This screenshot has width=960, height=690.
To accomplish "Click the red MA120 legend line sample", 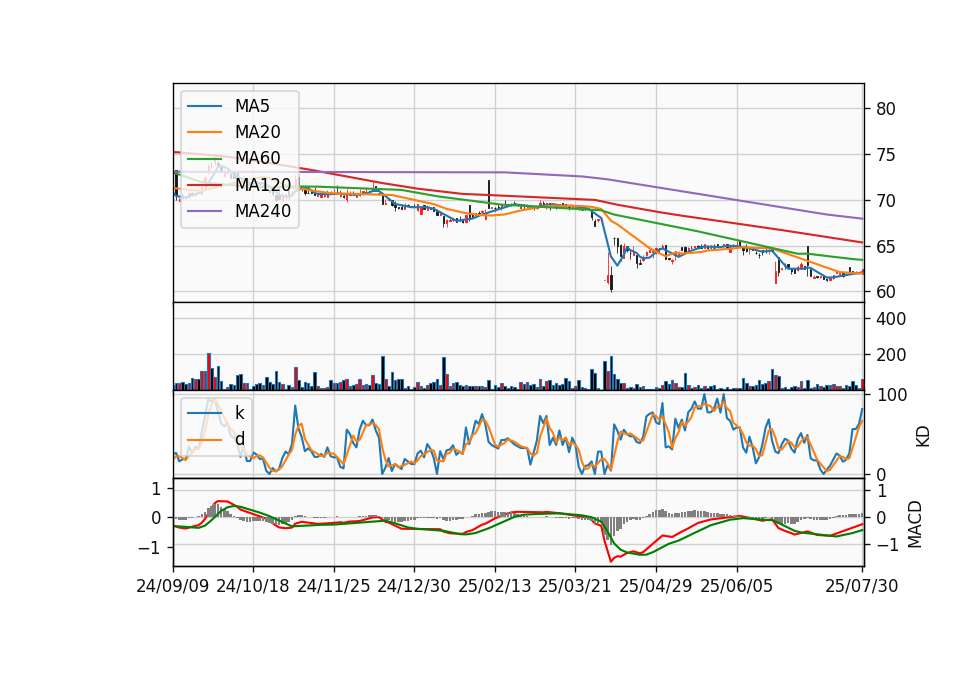I will (204, 185).
